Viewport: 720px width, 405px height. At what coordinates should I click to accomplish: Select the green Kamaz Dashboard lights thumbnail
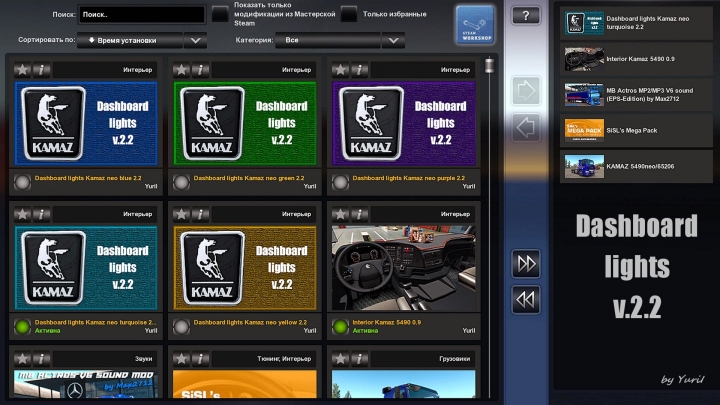click(x=245, y=124)
